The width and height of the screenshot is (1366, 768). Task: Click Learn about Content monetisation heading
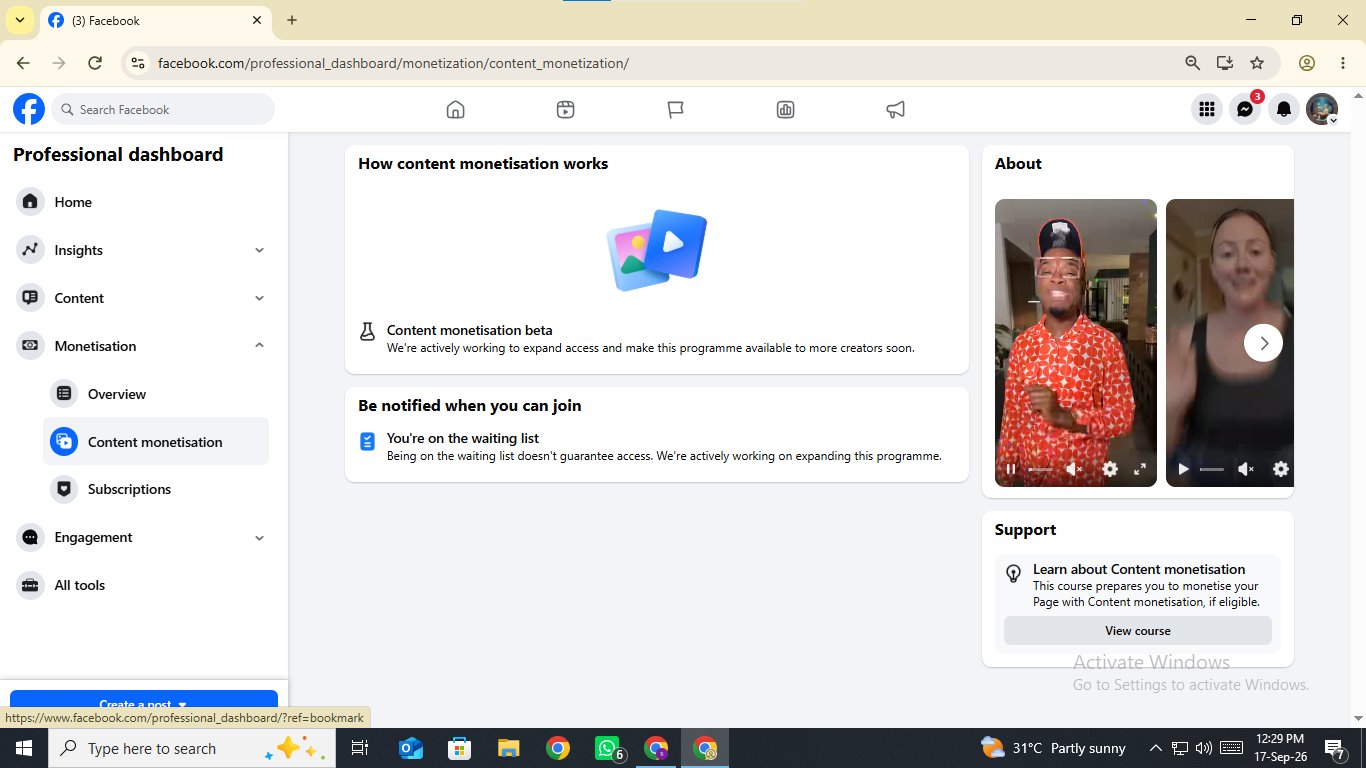1139,569
